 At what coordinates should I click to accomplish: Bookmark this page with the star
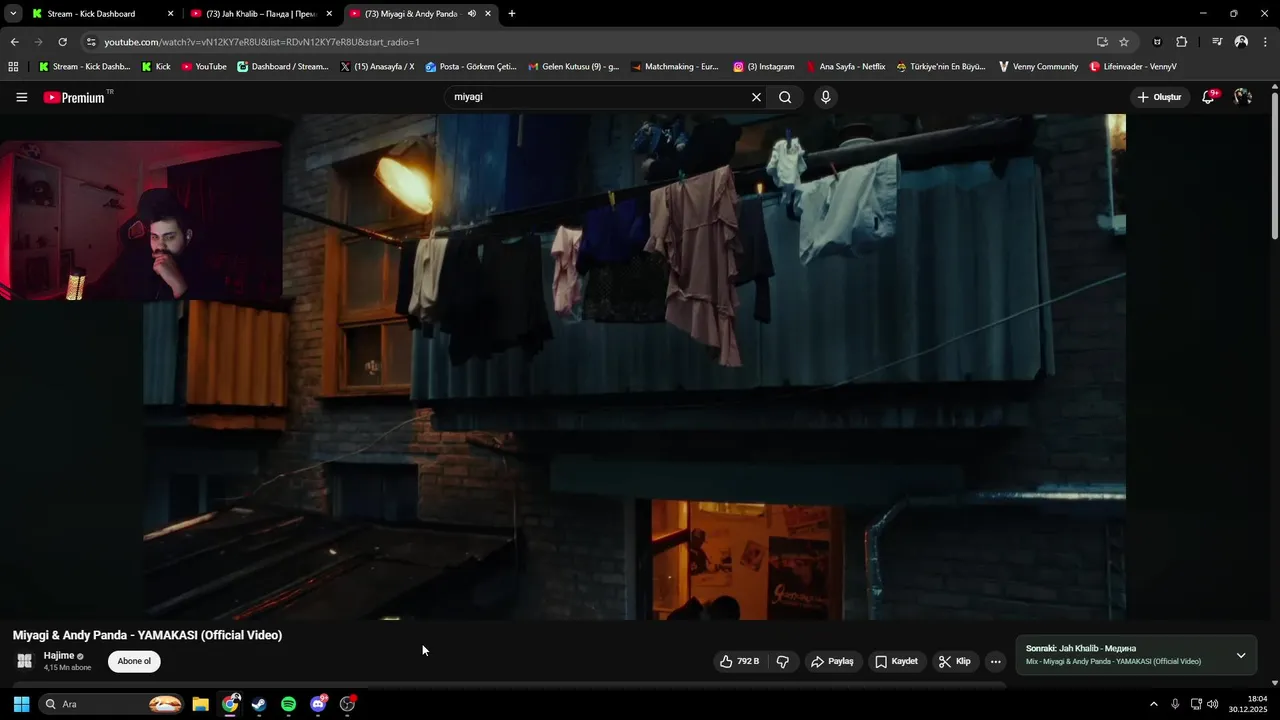(x=1124, y=42)
